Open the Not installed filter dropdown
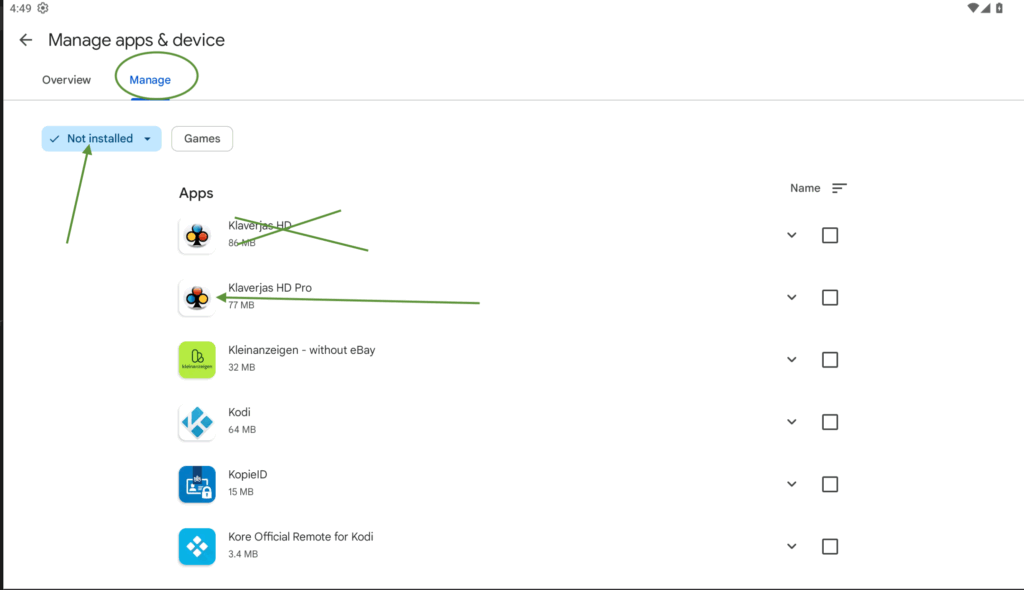Screen dimensions: 1024x590 point(101,139)
